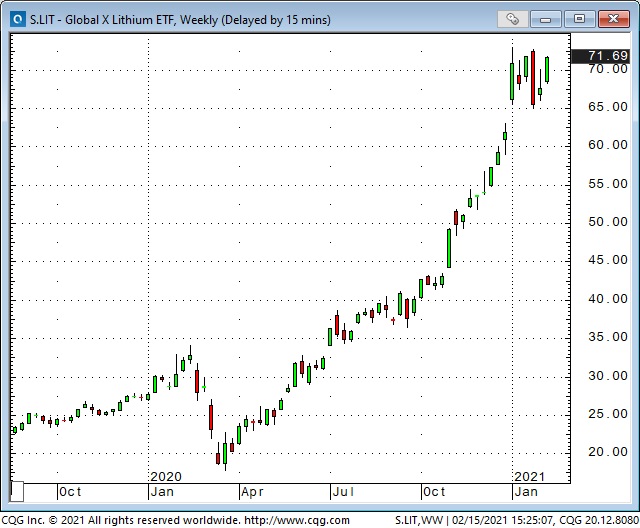Screen dimensions: 640x528
Task: Click the small box at time axis left
Action: [17, 492]
